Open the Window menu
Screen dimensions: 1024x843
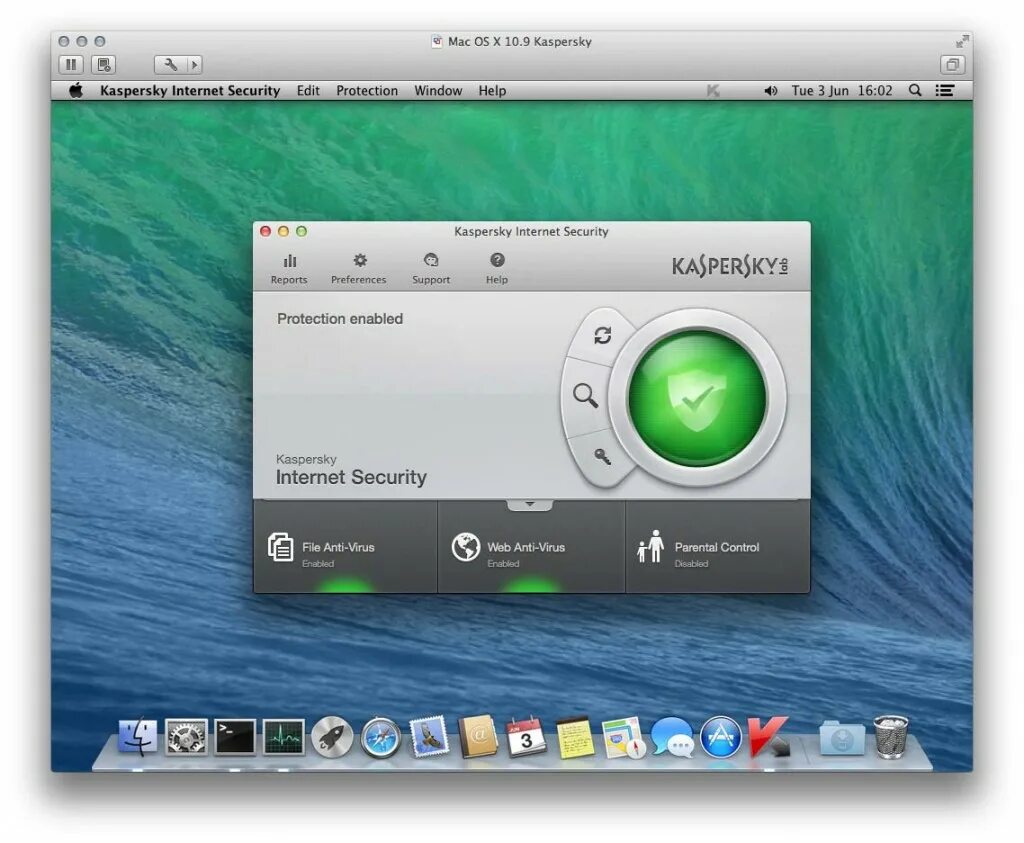pyautogui.click(x=438, y=91)
